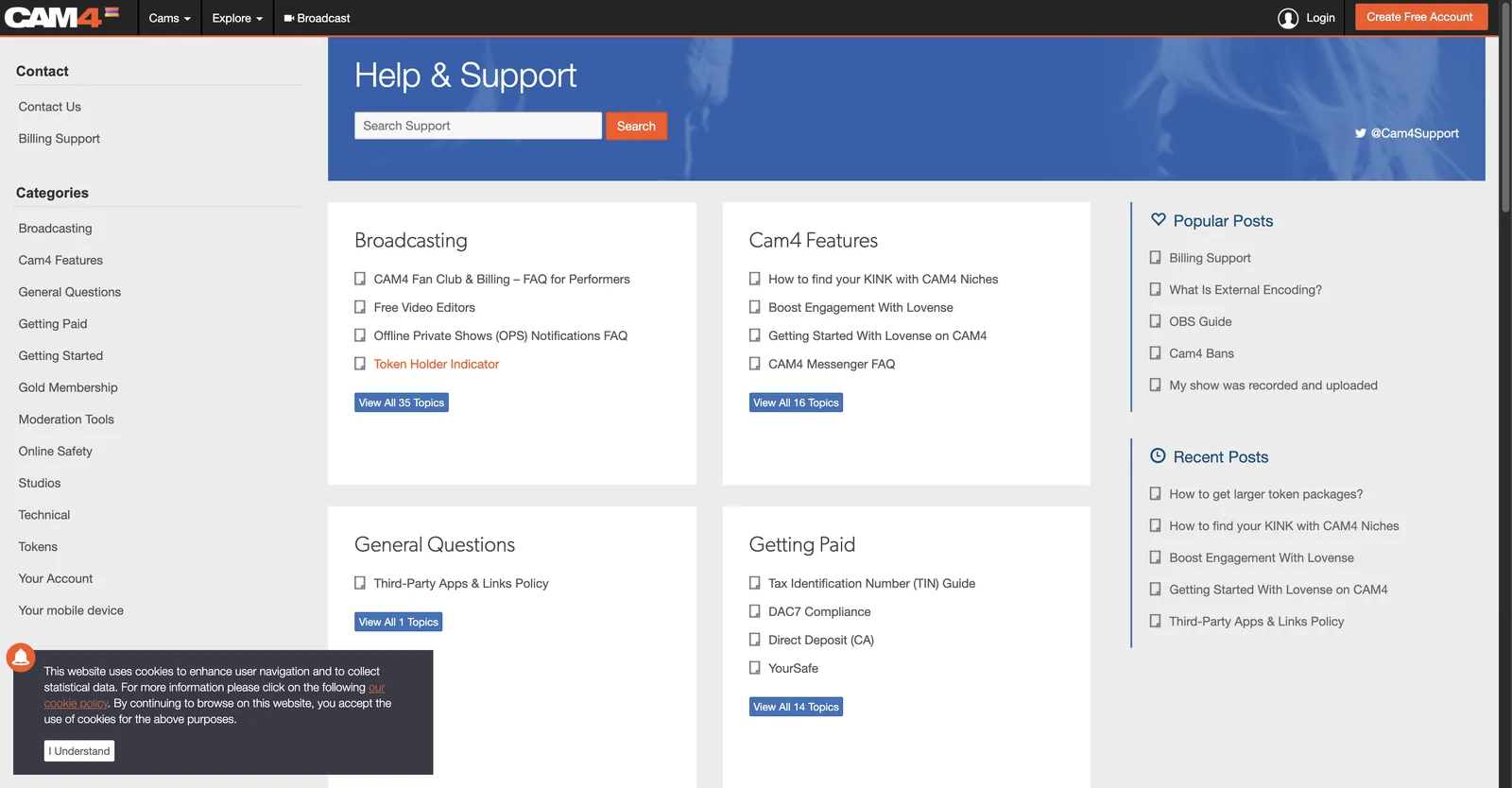
Task: Click document icon beside My show was recorded
Action: coord(1155,385)
